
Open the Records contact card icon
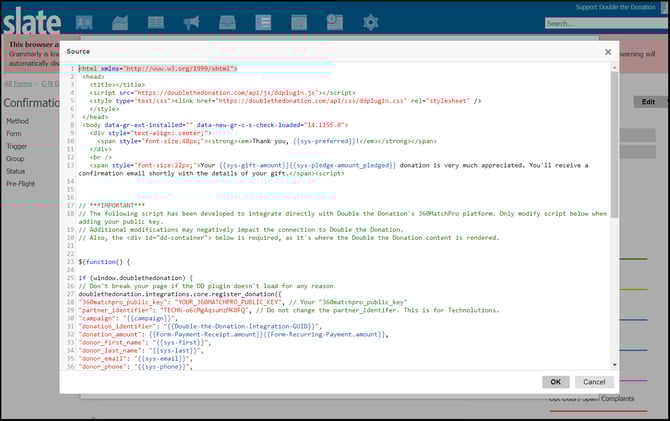pos(84,21)
